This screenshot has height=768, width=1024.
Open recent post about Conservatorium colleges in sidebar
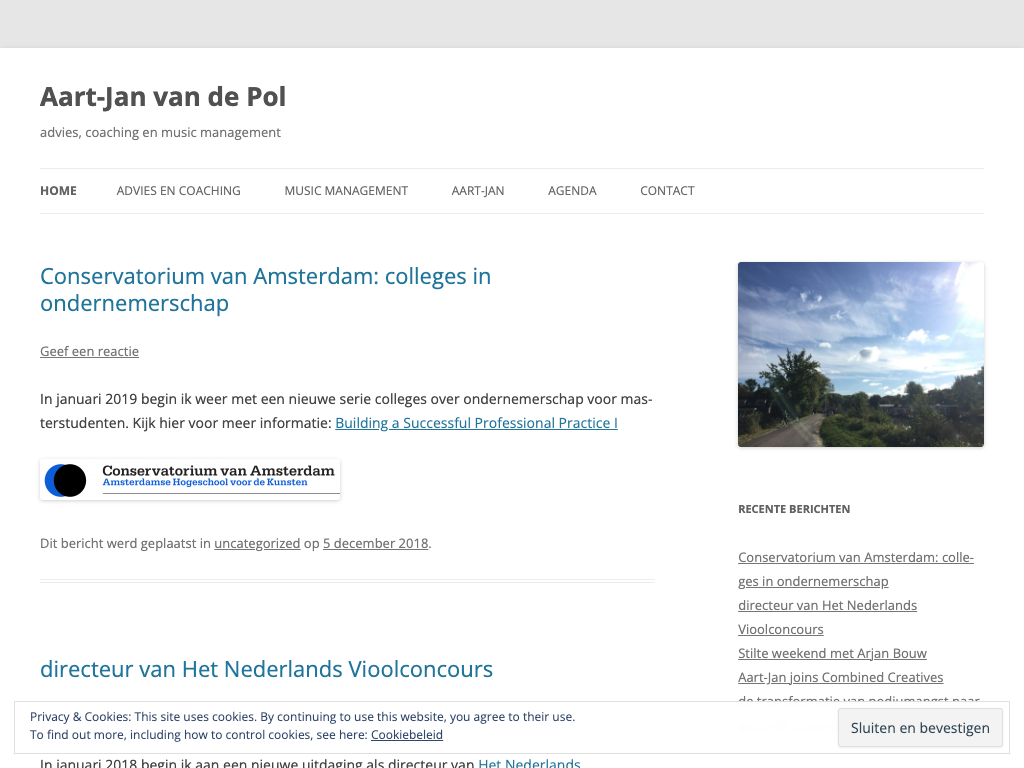point(855,558)
